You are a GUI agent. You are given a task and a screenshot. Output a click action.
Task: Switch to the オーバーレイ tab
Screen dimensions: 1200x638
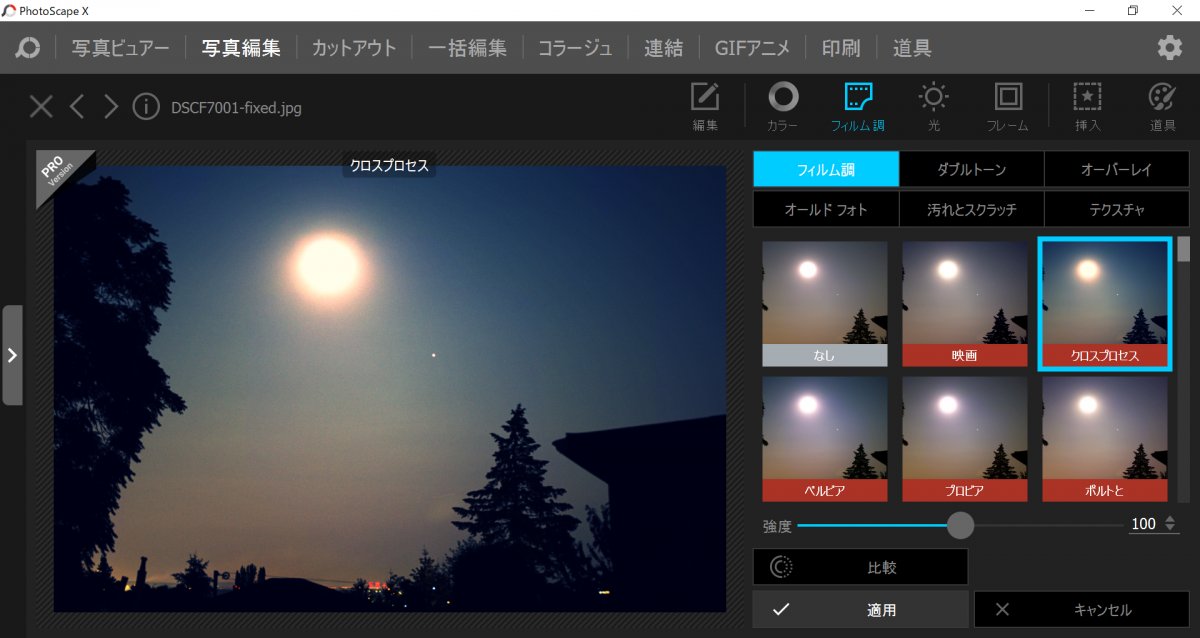1116,170
